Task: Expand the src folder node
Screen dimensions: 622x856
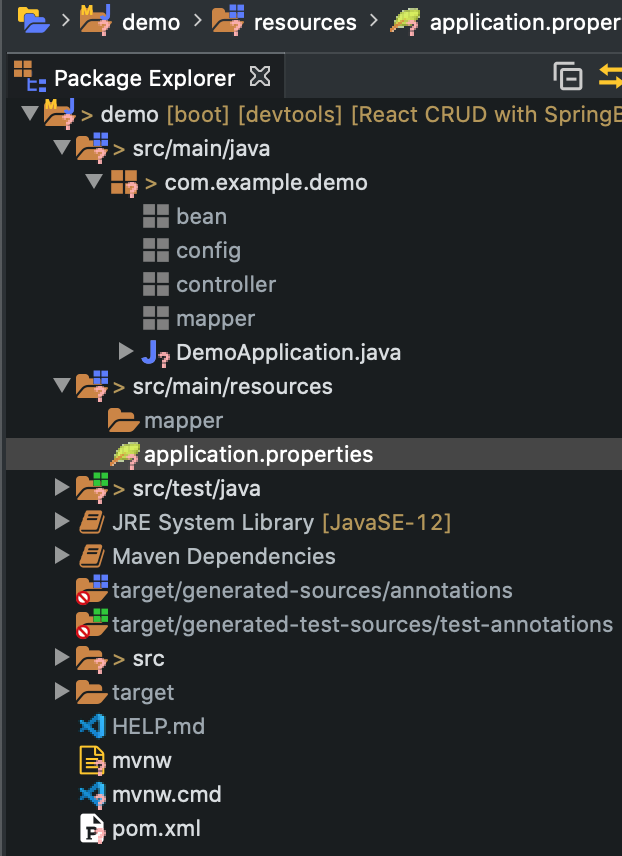Action: [62, 657]
